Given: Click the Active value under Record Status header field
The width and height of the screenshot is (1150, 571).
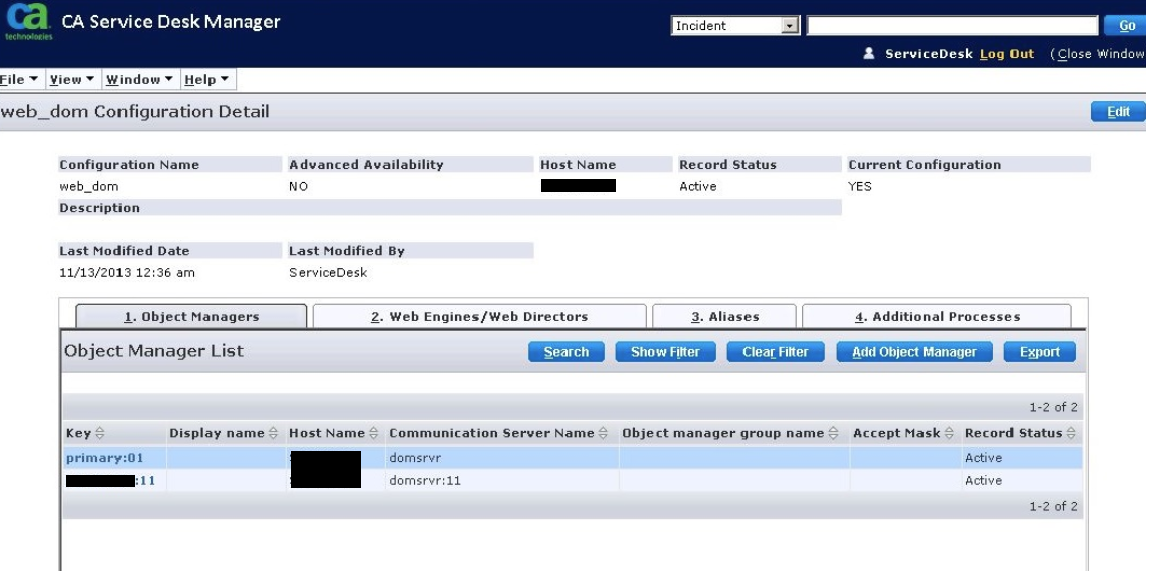Looking at the screenshot, I should [697, 186].
